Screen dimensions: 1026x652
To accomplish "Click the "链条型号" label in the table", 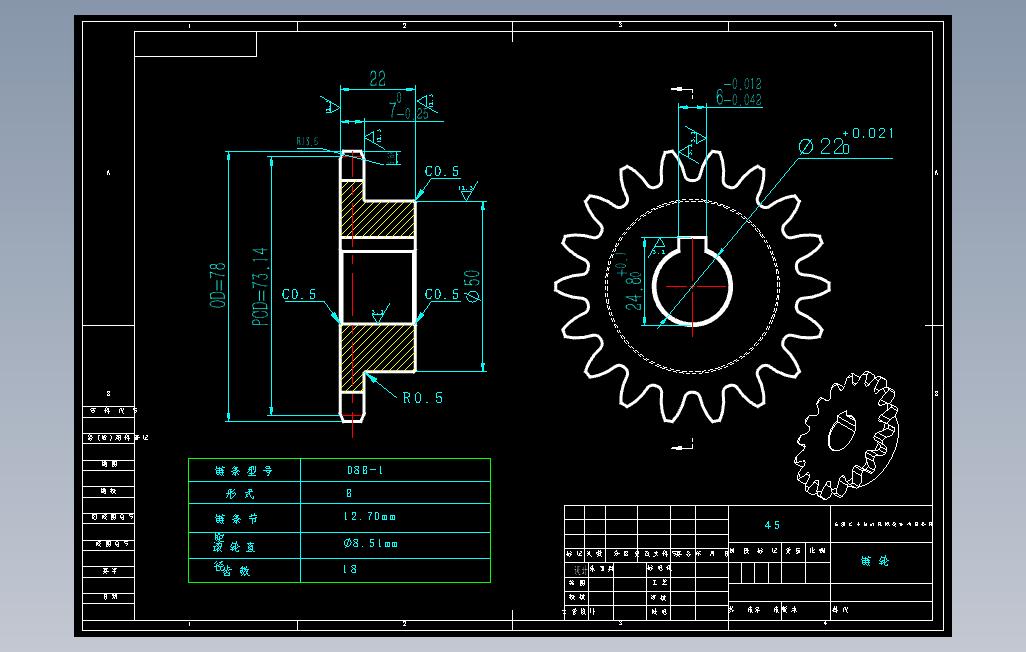I will tap(243, 471).
